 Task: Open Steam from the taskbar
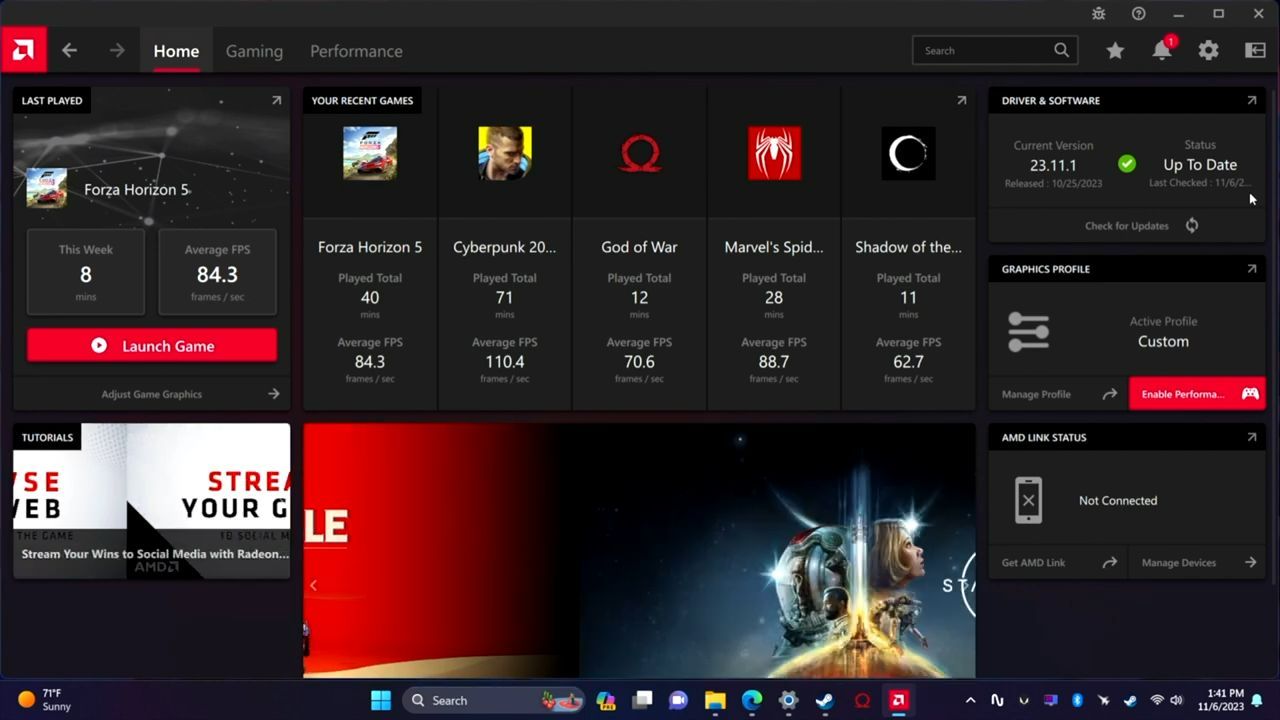(825, 700)
